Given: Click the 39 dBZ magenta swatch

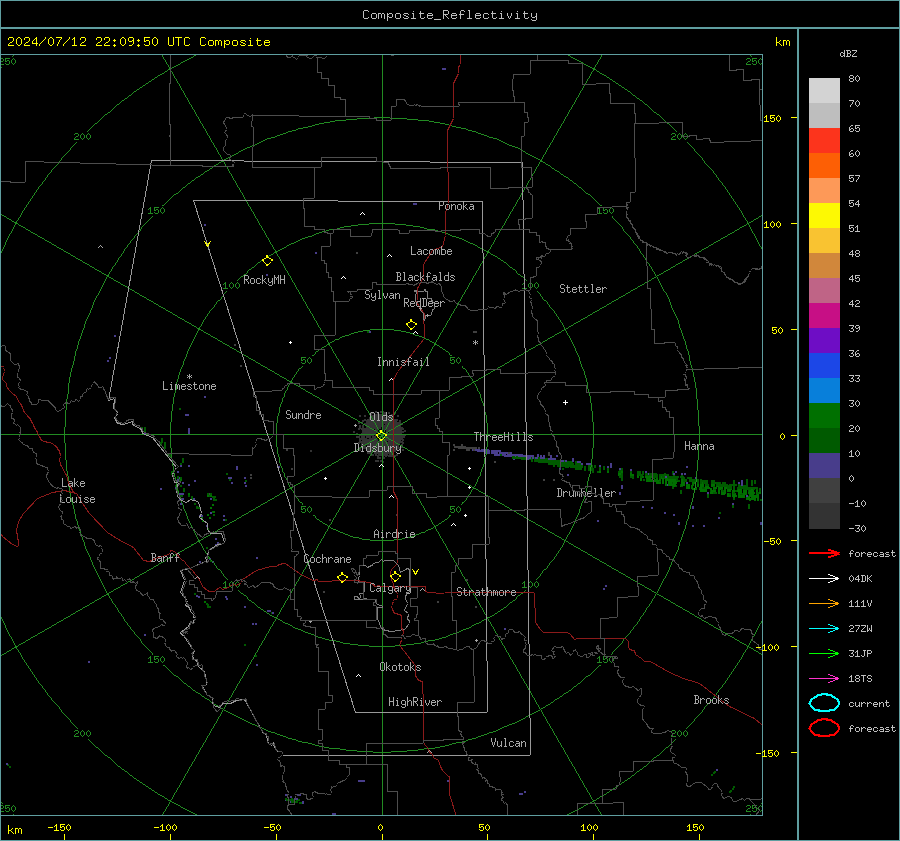Looking at the screenshot, I should click(x=824, y=316).
